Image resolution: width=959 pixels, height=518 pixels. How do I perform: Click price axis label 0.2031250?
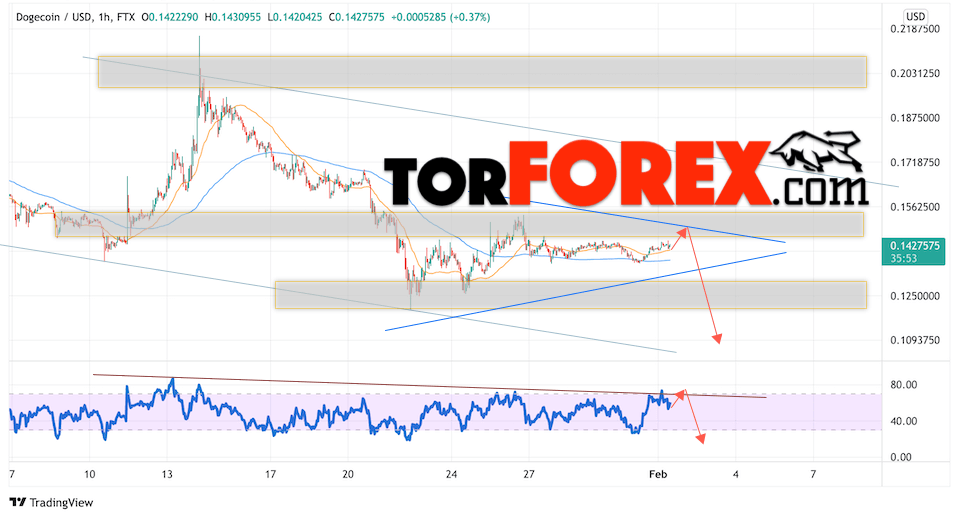915,73
